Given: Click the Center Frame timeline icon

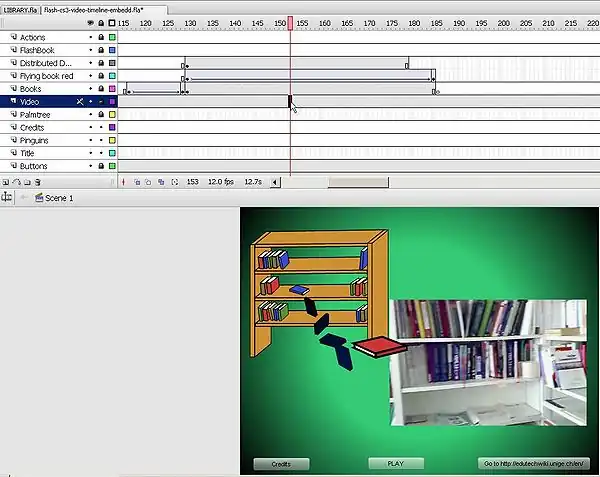Looking at the screenshot, I should click(x=124, y=182).
